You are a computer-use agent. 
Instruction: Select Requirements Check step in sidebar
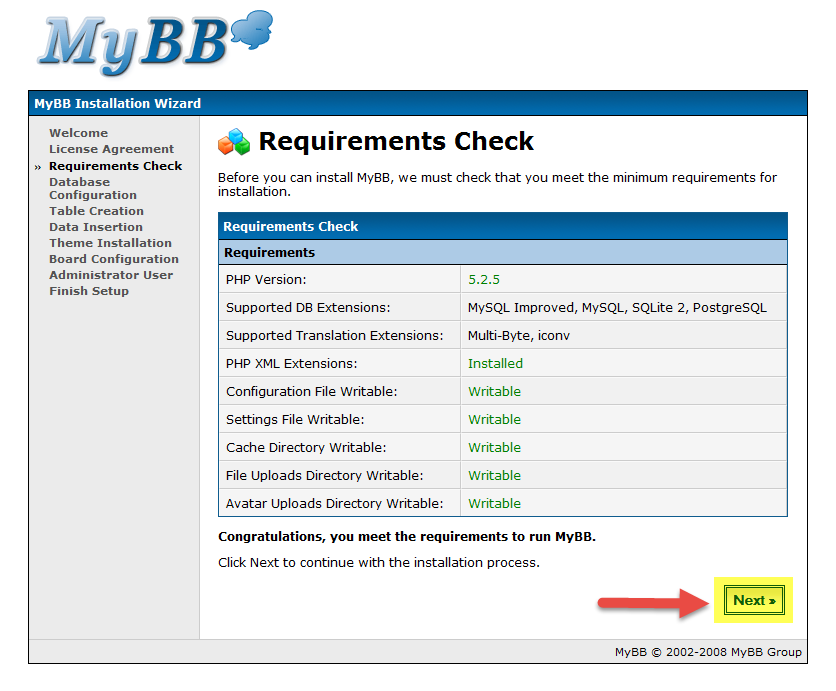coord(115,166)
